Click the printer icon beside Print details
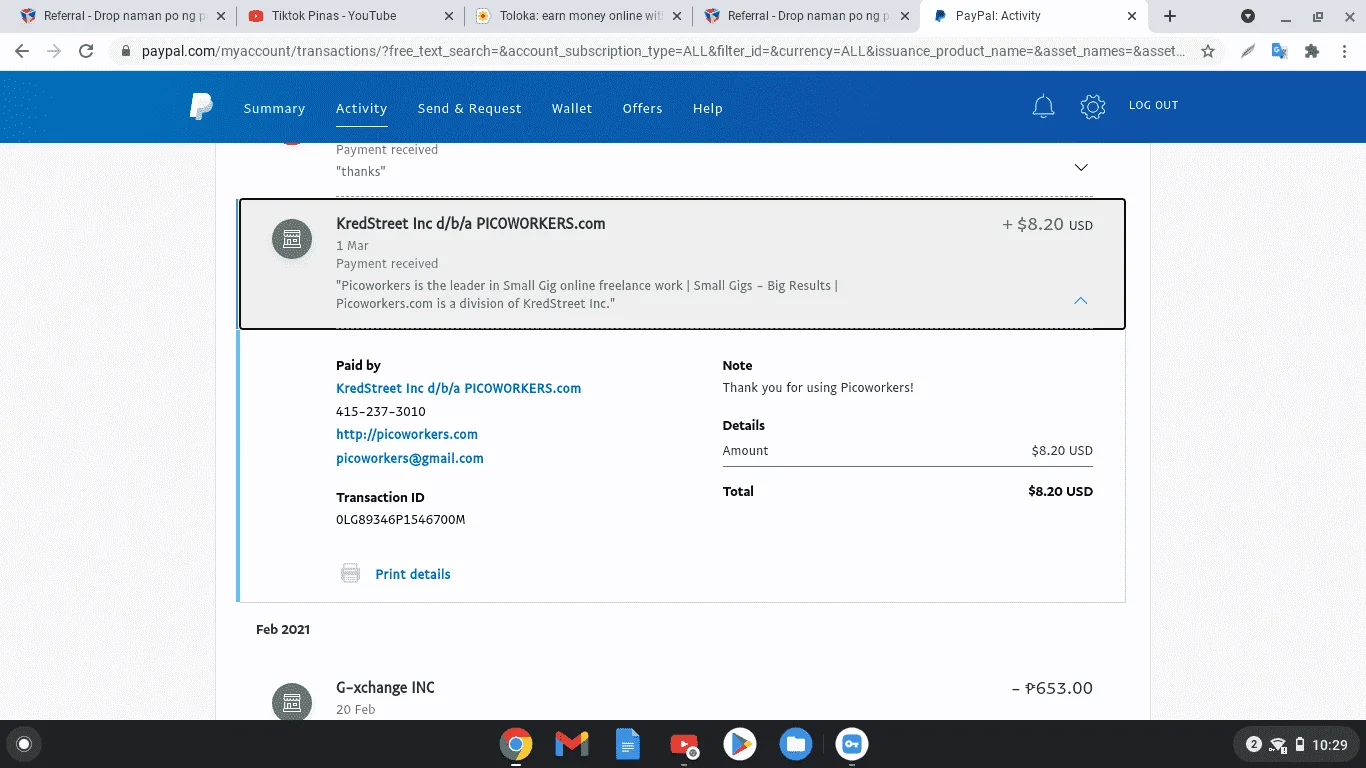This screenshot has height=768, width=1366. coord(350,573)
